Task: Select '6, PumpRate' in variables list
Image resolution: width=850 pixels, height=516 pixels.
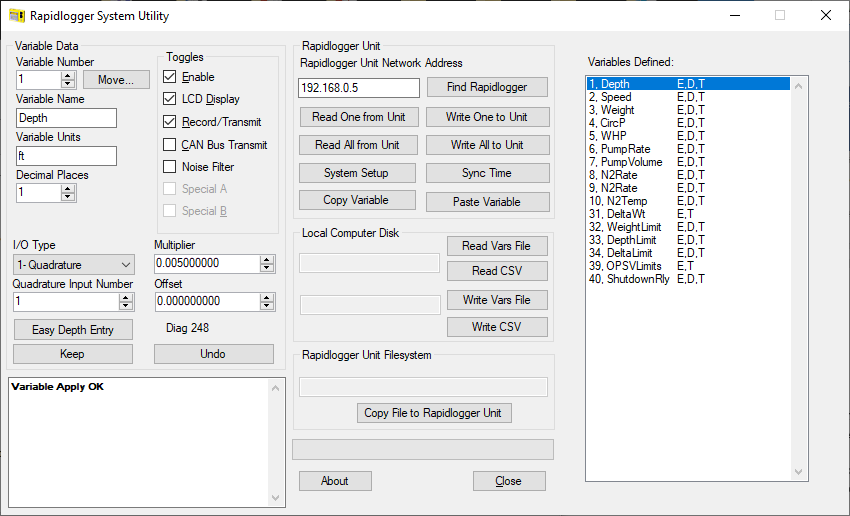Action: (x=688, y=149)
